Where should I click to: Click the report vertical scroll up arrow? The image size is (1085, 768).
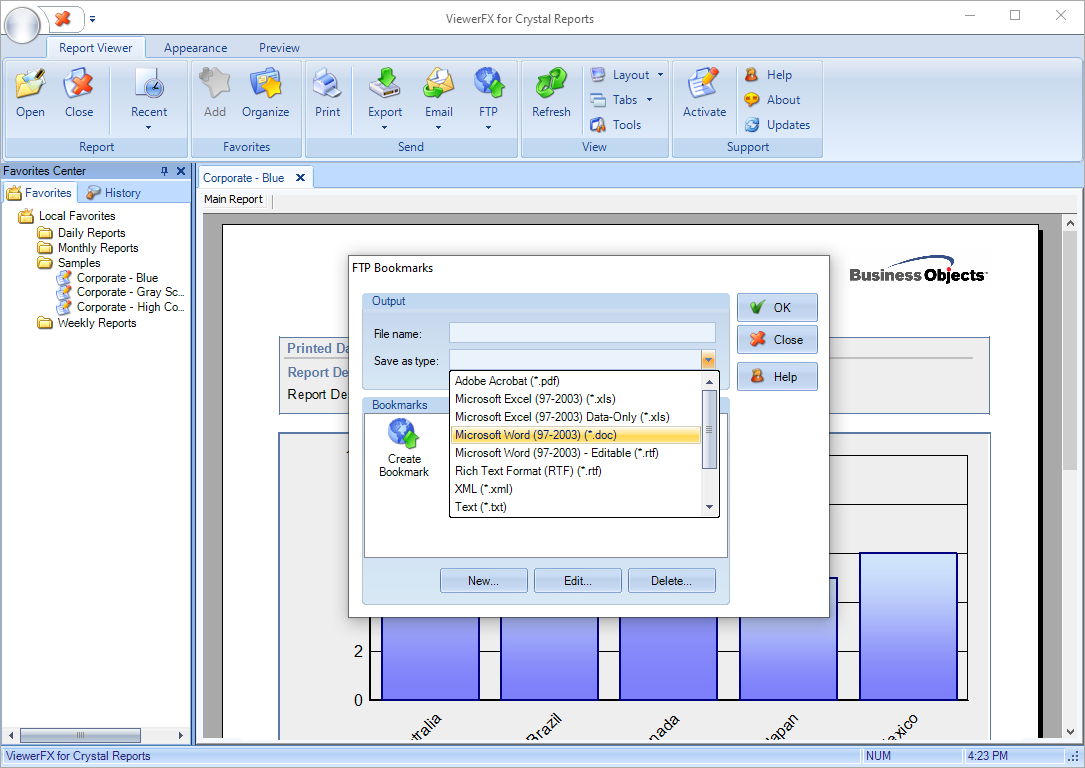[x=1070, y=223]
